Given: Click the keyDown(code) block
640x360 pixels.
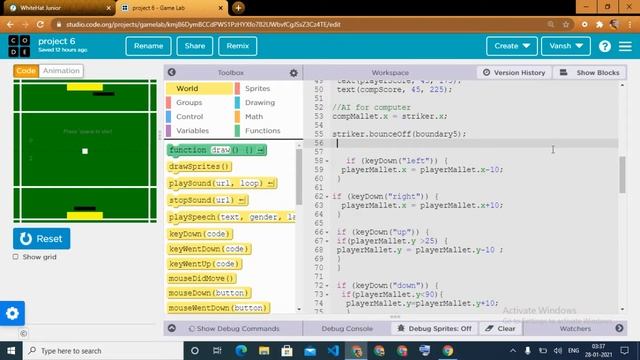Looking at the screenshot, I should [200, 234].
